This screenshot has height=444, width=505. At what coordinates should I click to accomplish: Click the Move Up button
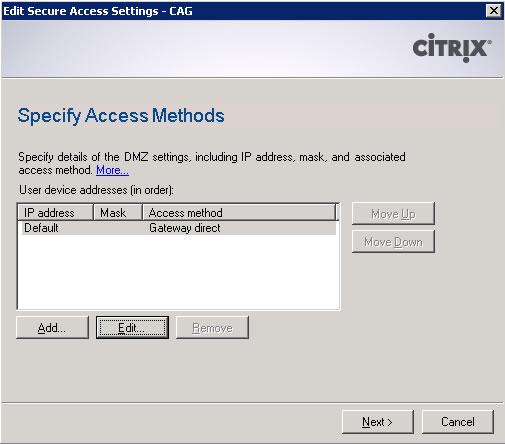coord(393,214)
